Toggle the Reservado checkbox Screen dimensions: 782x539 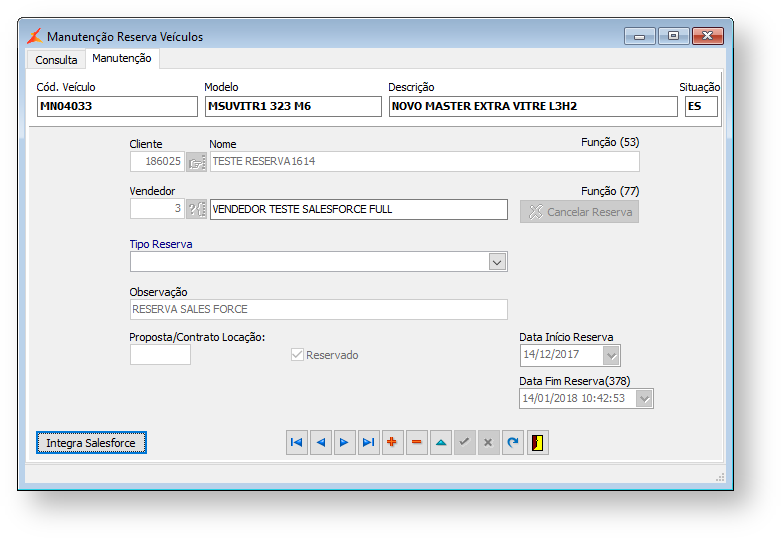click(x=297, y=355)
